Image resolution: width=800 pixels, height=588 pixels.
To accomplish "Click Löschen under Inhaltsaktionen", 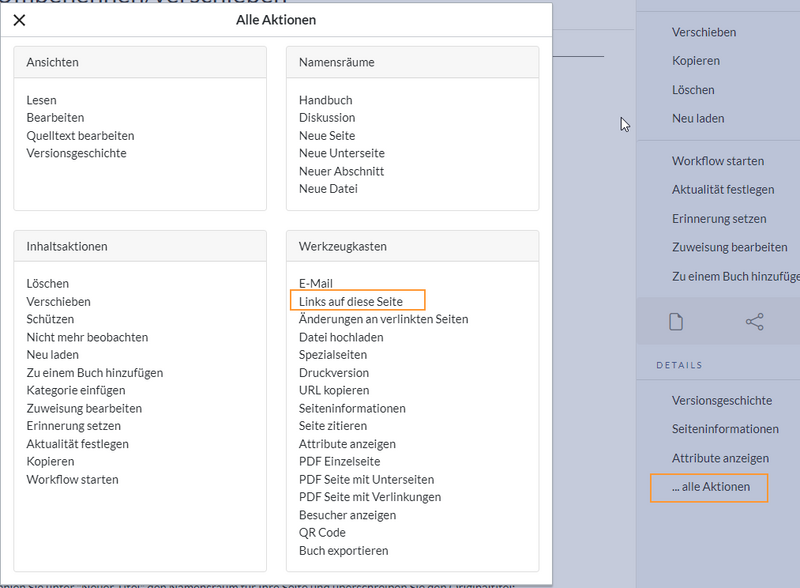I will tap(47, 283).
